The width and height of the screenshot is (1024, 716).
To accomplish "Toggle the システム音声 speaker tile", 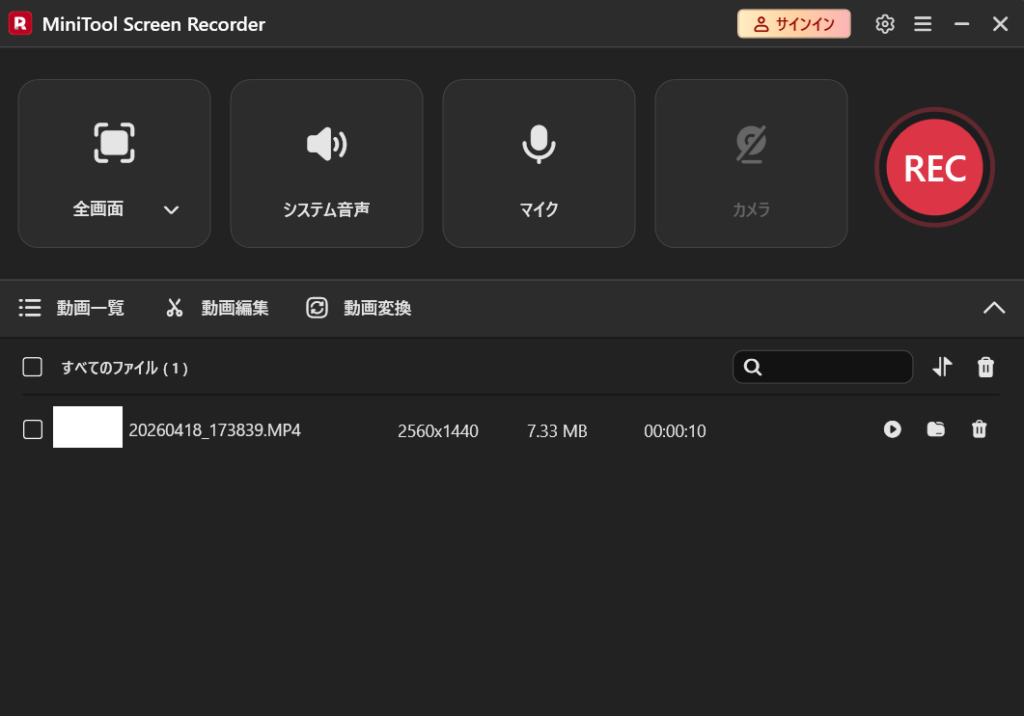I will pos(326,163).
